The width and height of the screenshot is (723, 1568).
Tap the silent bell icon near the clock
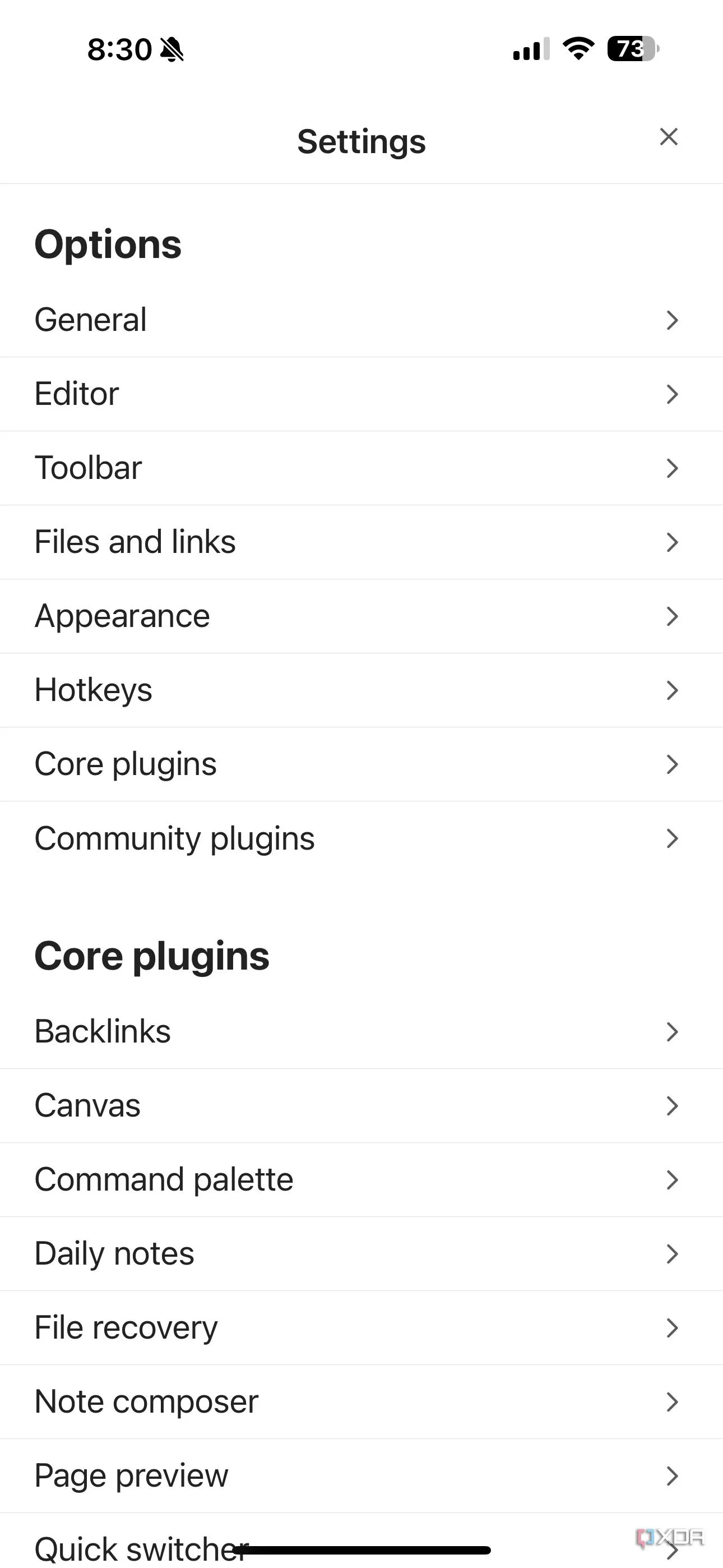tap(172, 49)
